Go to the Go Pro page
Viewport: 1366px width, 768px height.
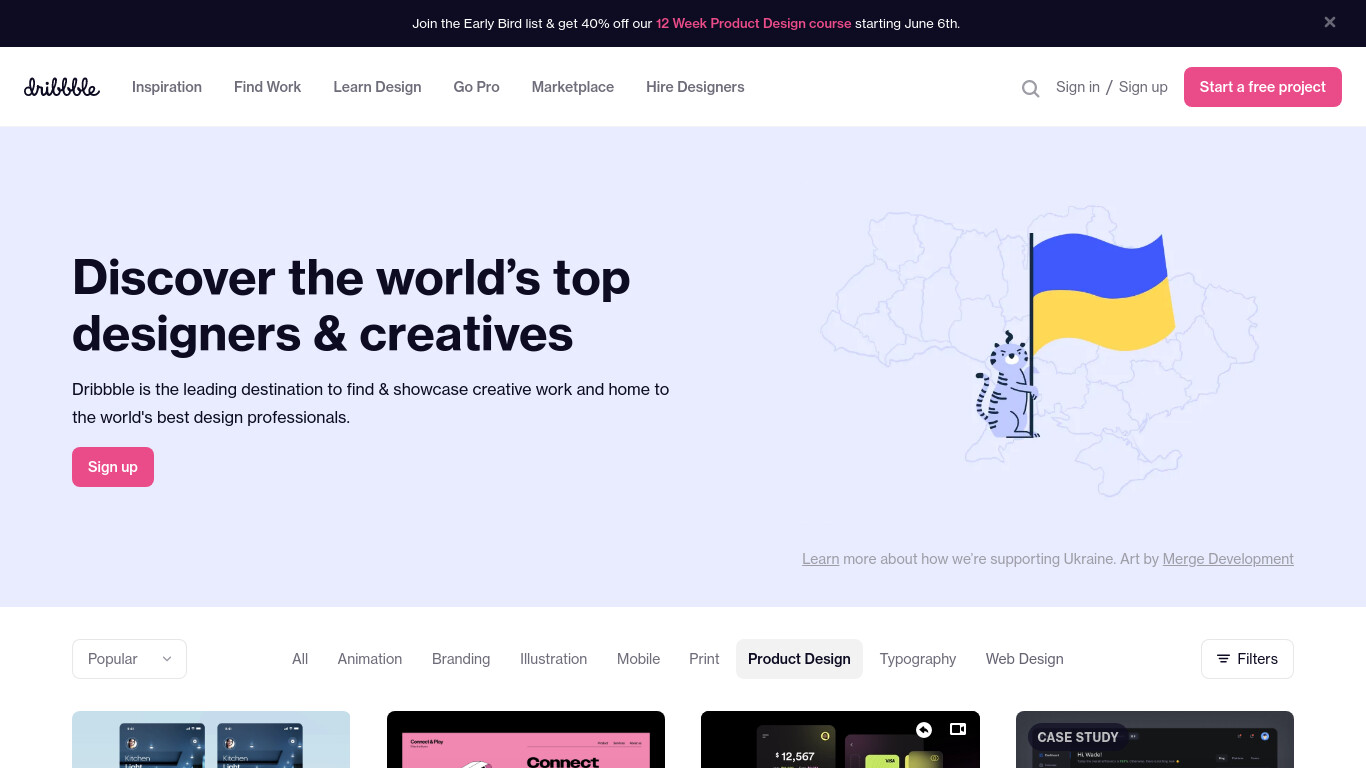476,87
